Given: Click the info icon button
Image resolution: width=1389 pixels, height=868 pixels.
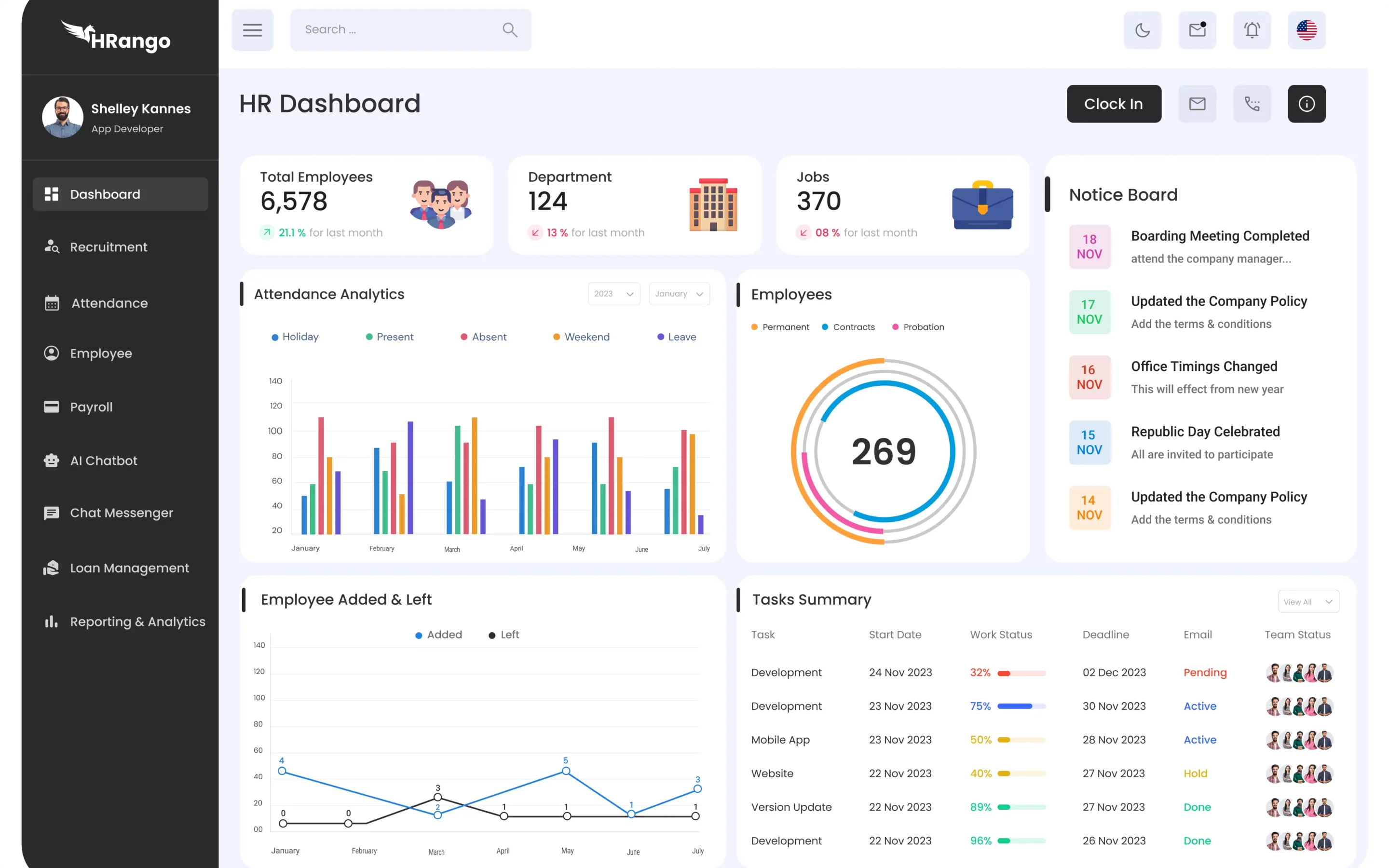Looking at the screenshot, I should 1307,104.
